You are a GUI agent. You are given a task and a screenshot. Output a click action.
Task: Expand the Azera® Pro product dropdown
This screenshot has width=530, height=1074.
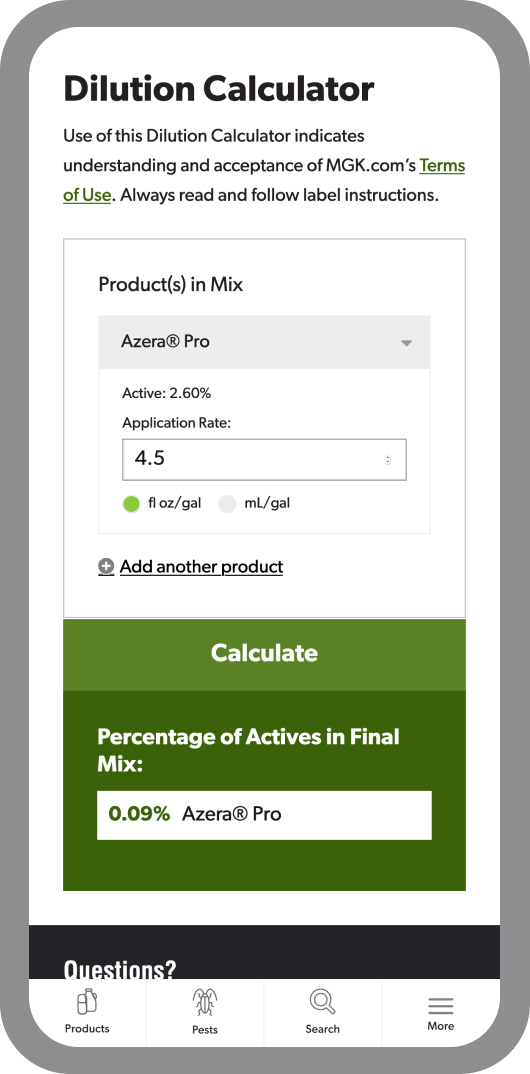pyautogui.click(x=264, y=342)
